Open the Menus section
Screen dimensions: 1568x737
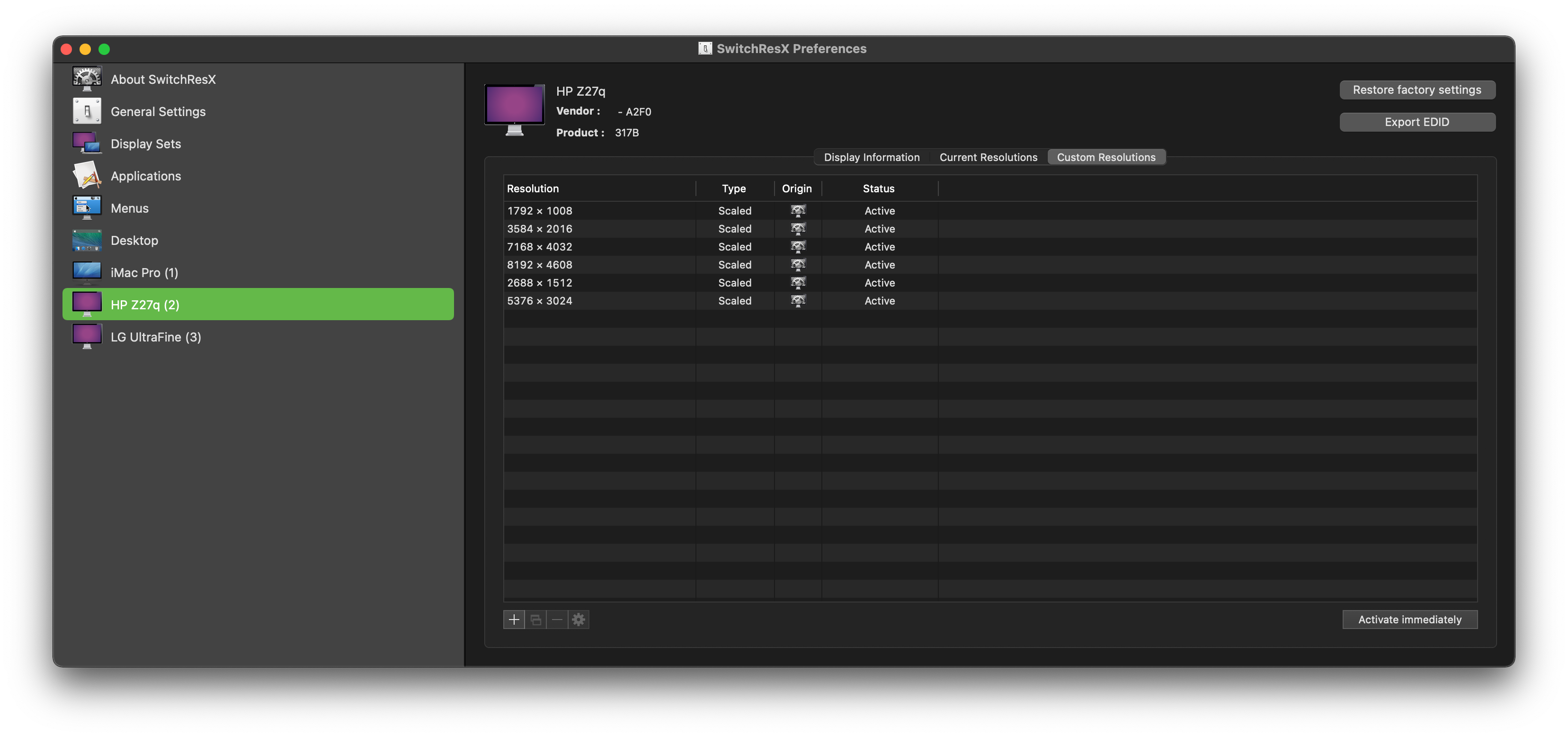[258, 208]
